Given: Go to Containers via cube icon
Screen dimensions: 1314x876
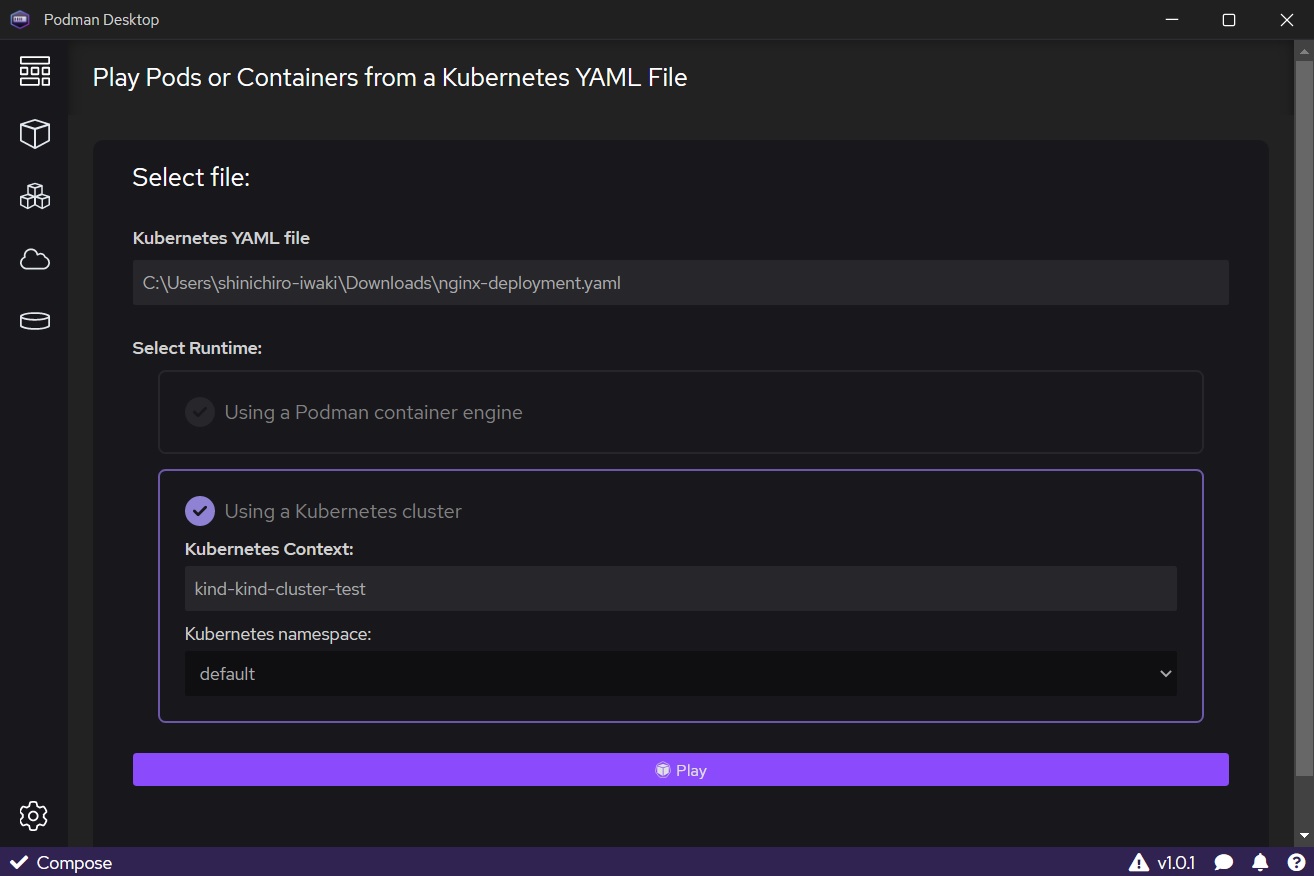Looking at the screenshot, I should point(34,134).
